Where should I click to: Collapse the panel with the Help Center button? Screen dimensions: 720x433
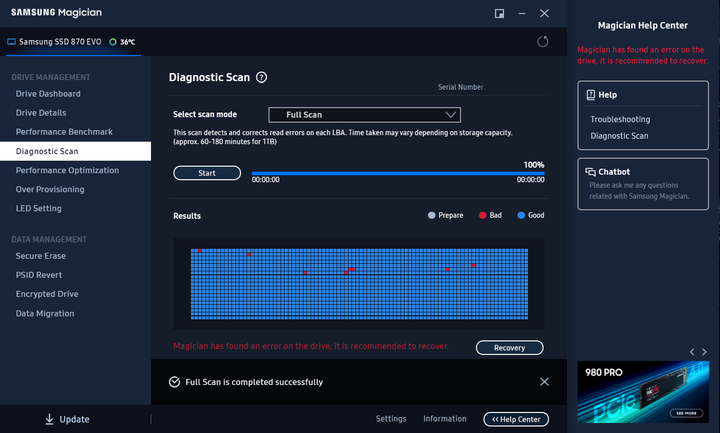516,419
